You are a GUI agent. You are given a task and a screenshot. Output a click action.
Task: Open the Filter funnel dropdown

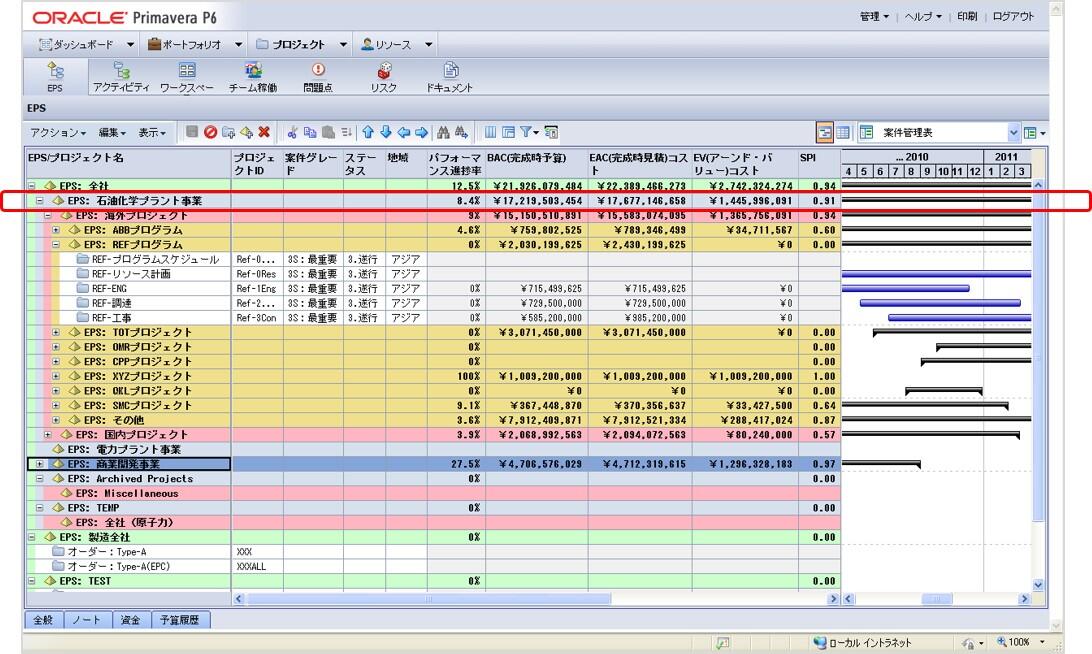coord(529,132)
